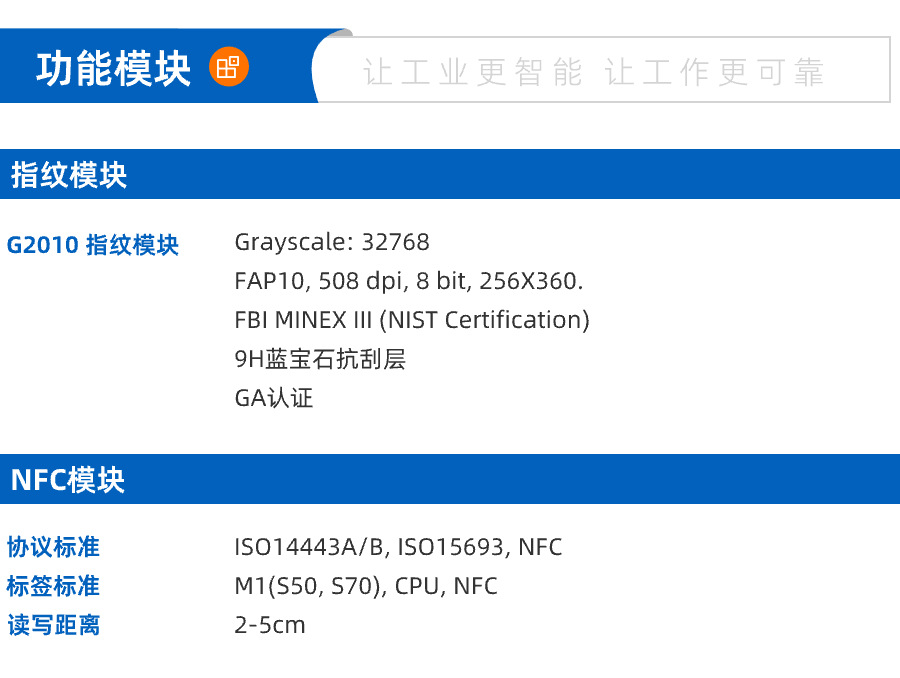Click the 协议标准 label
The image size is (900, 678).
click(x=53, y=547)
